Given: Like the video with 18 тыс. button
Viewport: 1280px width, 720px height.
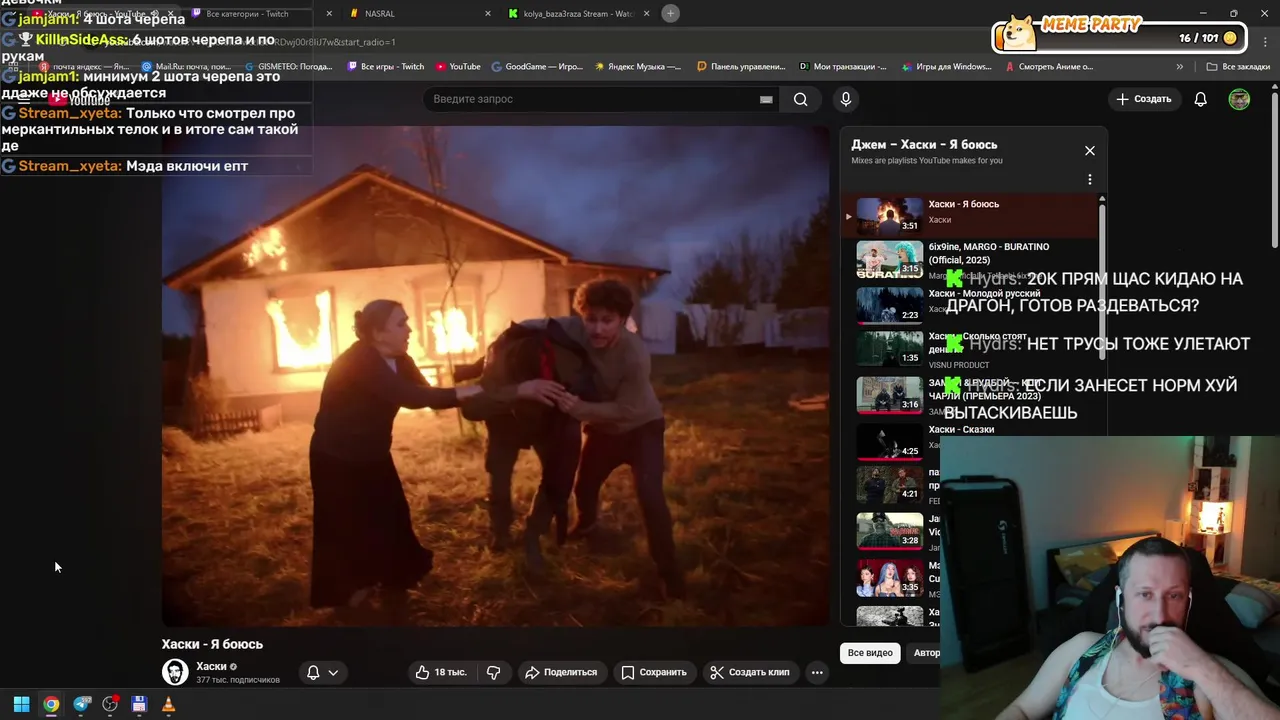Looking at the screenshot, I should point(441,672).
